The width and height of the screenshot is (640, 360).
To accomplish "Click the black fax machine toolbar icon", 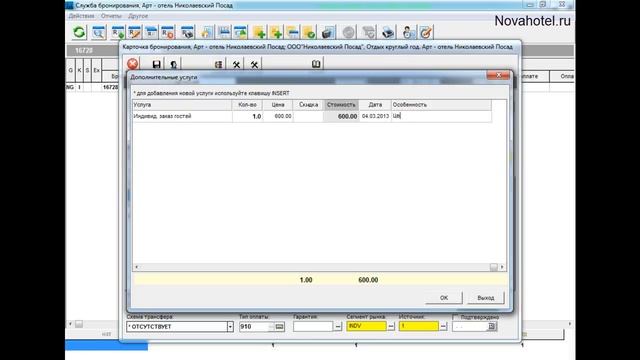I will click(328, 33).
